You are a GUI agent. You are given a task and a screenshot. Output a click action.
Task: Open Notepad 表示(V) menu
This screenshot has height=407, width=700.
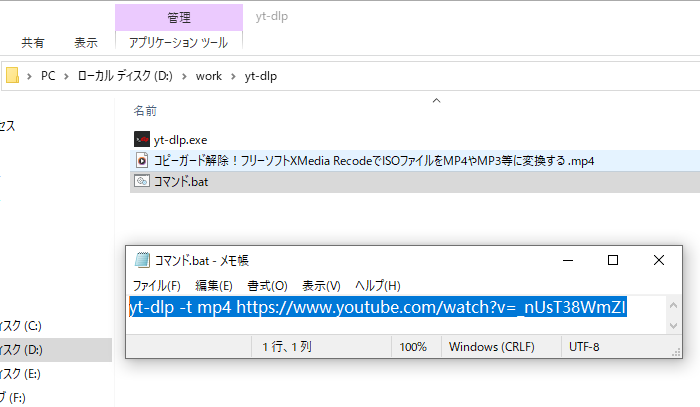321,286
